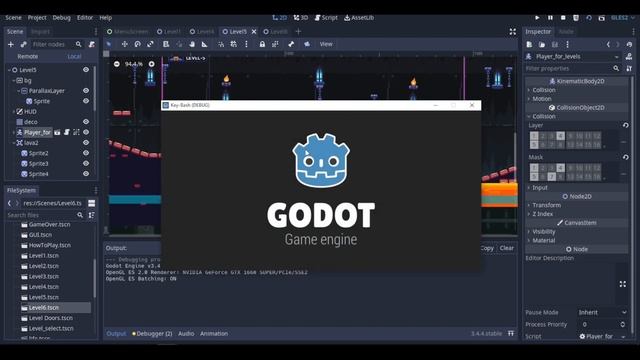Reset zoom via 94.4% button
This screenshot has width=640, height=360.
point(134,64)
